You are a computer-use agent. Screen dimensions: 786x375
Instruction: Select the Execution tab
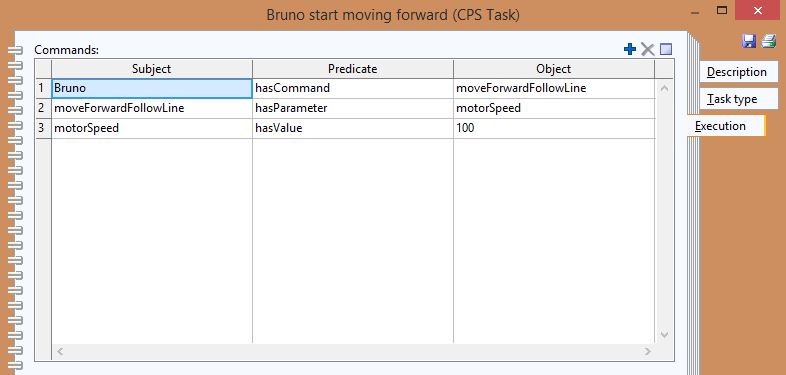[x=726, y=126]
